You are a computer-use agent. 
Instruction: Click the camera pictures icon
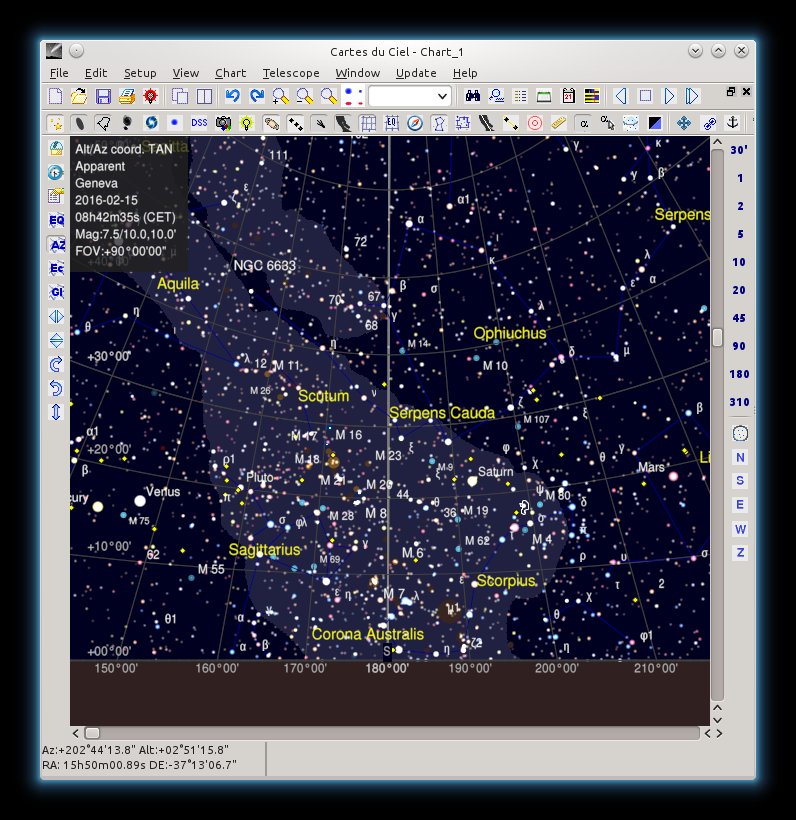coord(223,123)
